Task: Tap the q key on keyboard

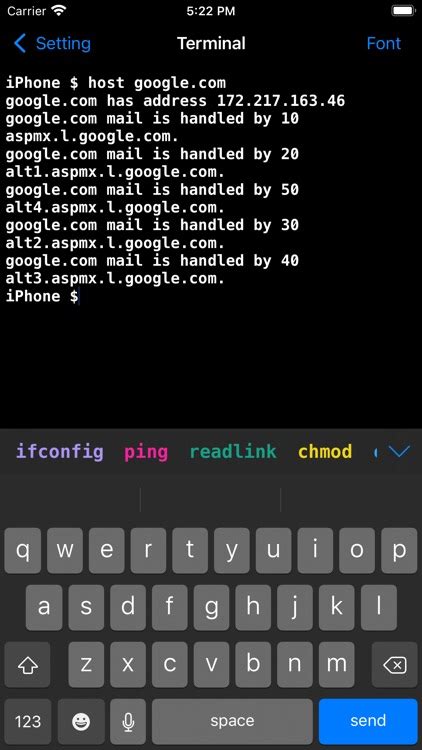Action: pos(22,551)
